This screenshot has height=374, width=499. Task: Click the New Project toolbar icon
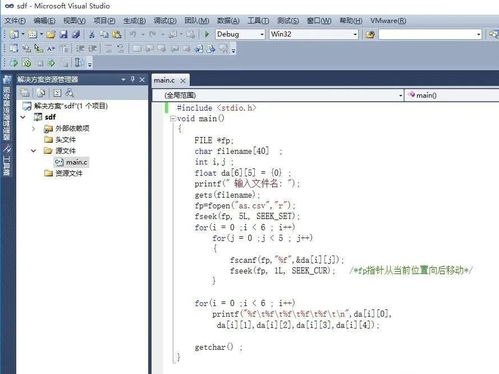14,34
